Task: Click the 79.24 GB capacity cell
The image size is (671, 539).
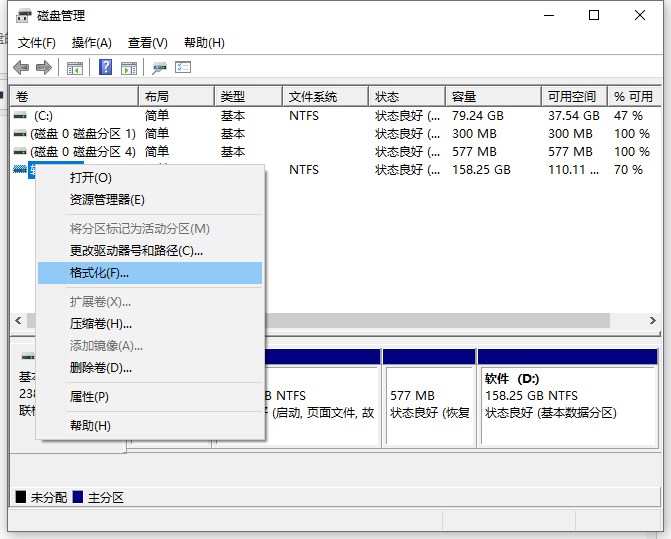Action: tap(478, 116)
